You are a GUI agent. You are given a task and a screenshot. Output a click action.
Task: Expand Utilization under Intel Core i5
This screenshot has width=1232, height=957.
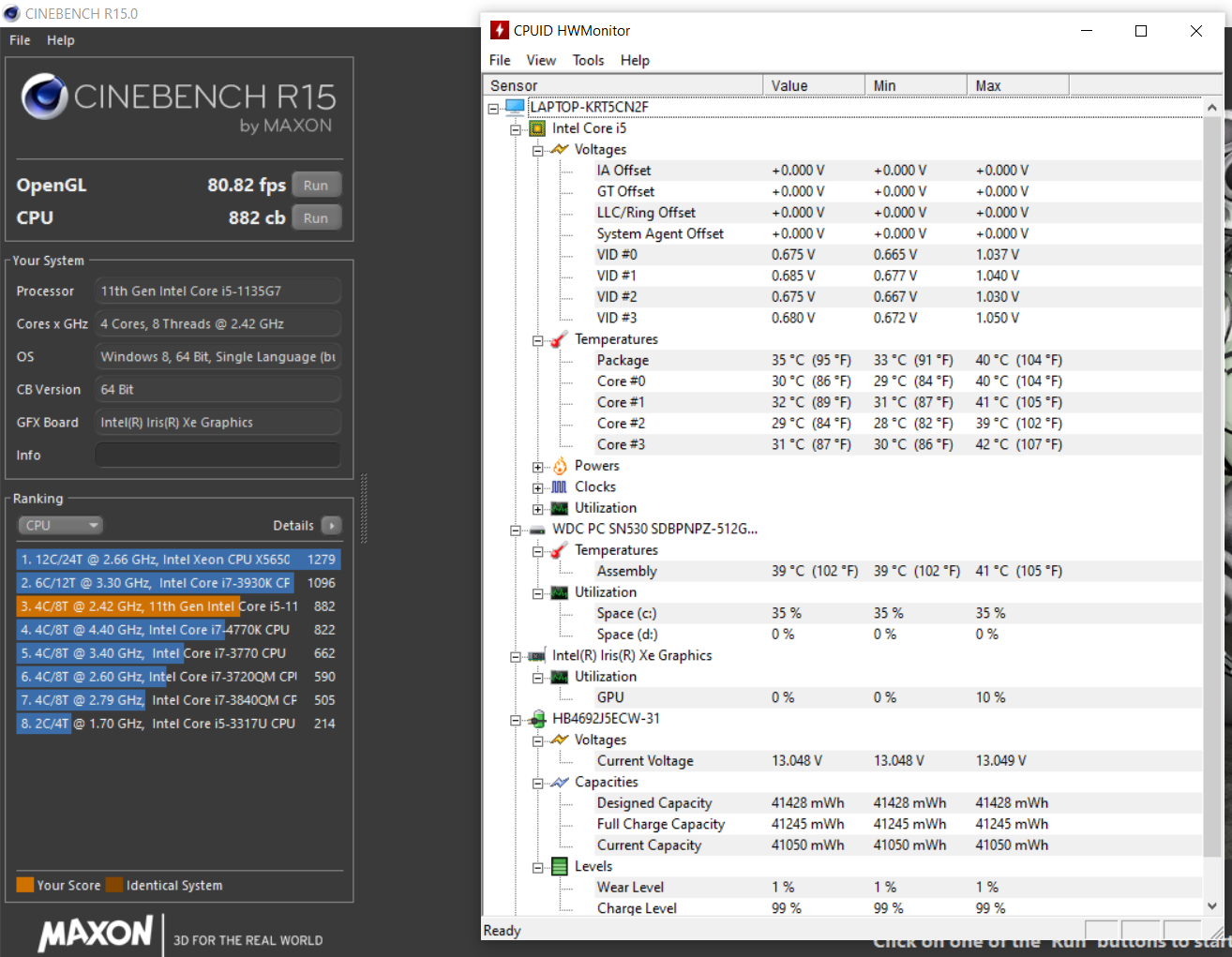coord(538,509)
